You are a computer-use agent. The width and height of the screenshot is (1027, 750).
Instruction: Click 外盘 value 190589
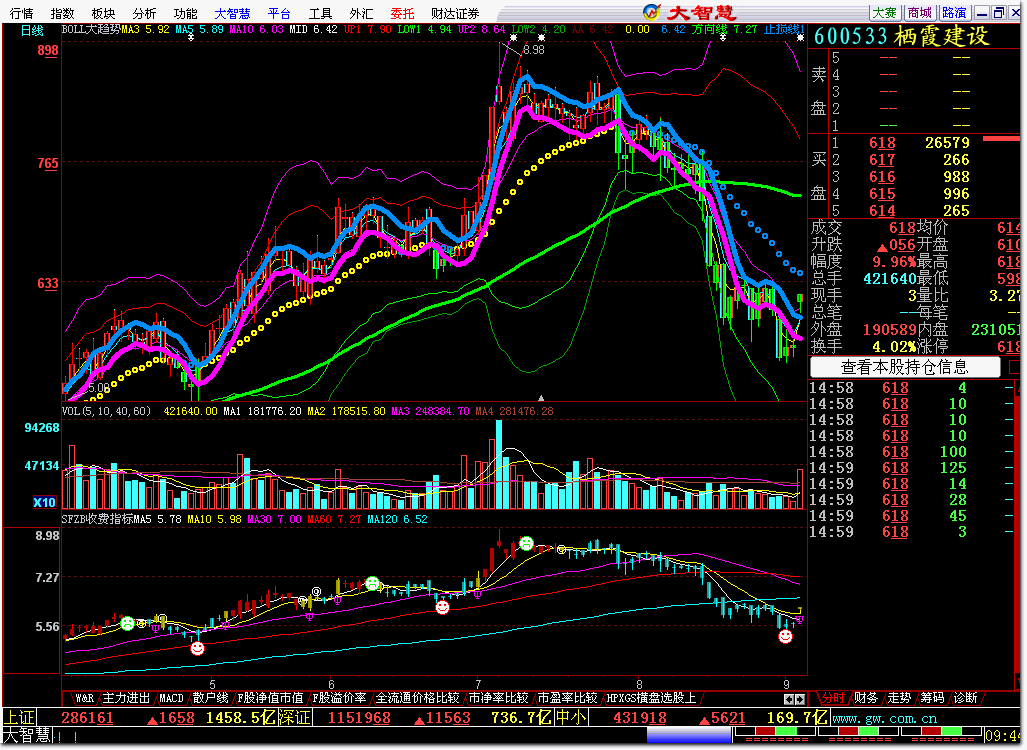(x=890, y=329)
